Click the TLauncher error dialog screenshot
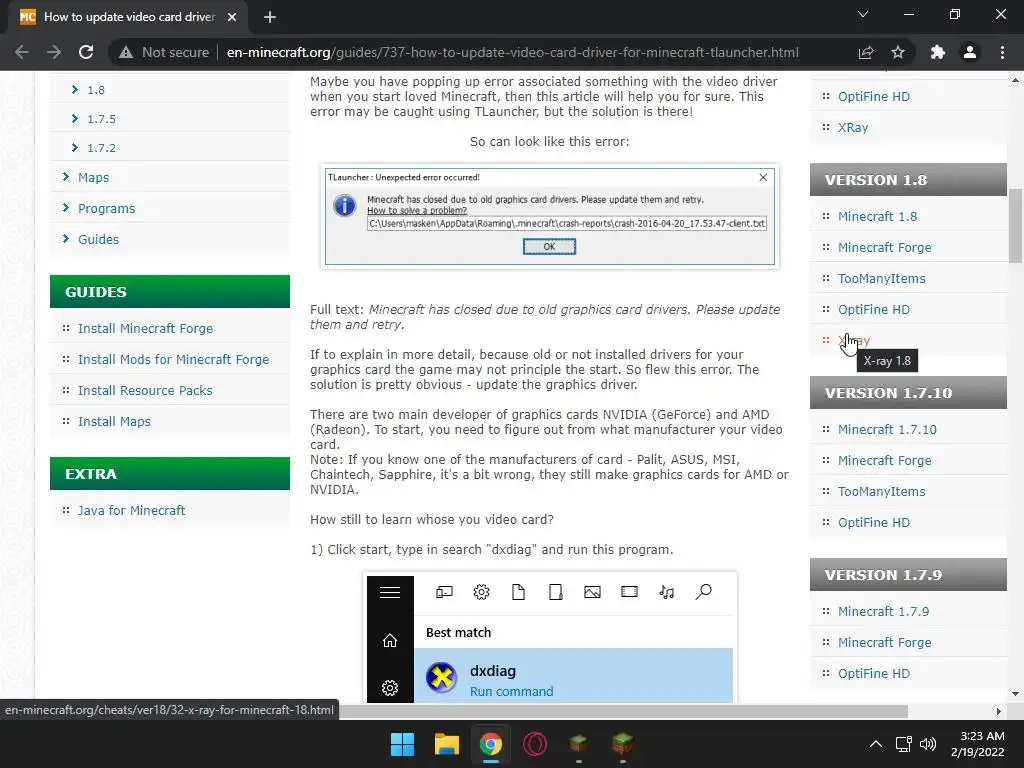The width and height of the screenshot is (1024, 768). [x=549, y=217]
